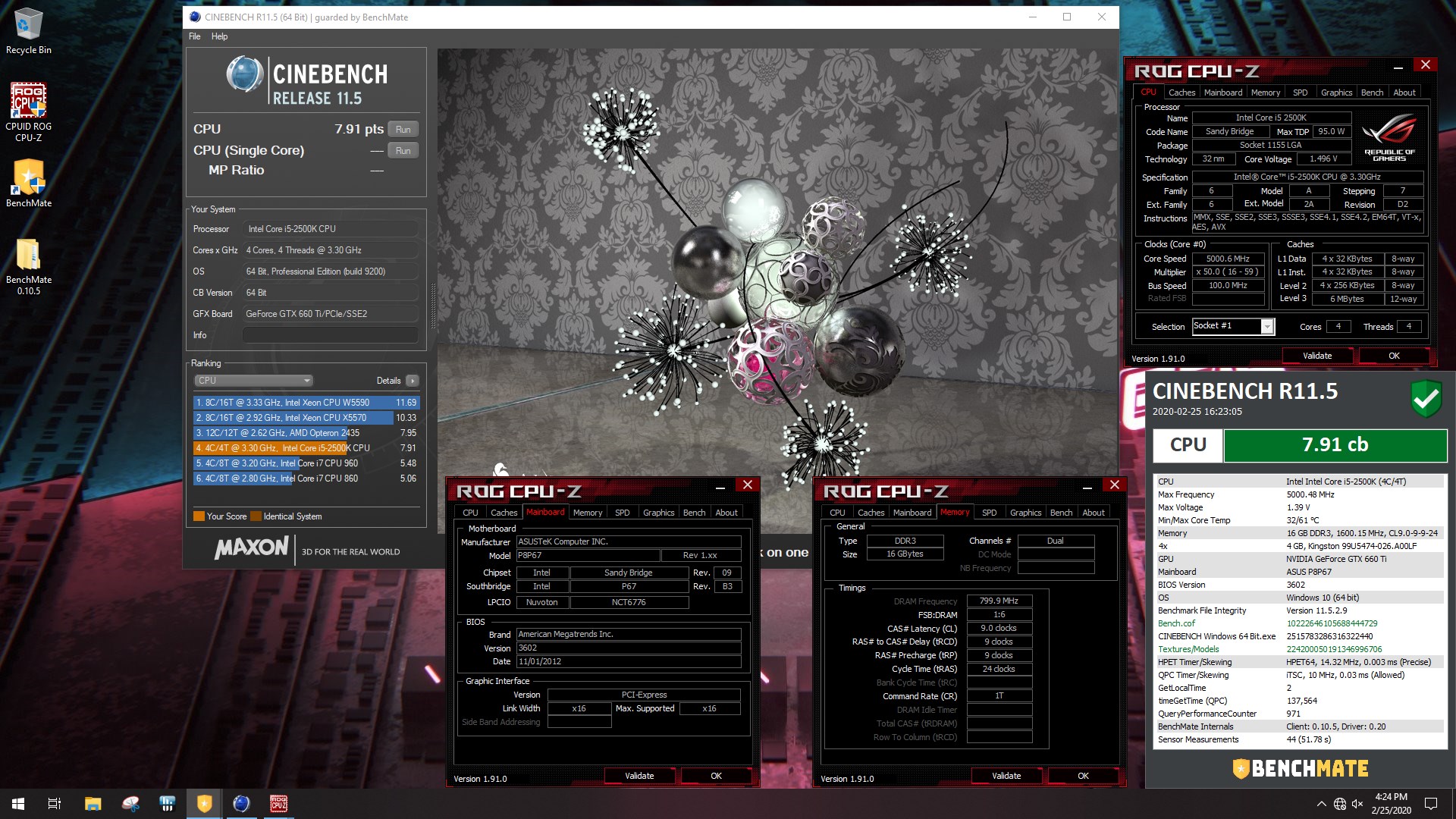Run the CPU benchmark test
This screenshot has width=1456, height=819.
tap(403, 130)
